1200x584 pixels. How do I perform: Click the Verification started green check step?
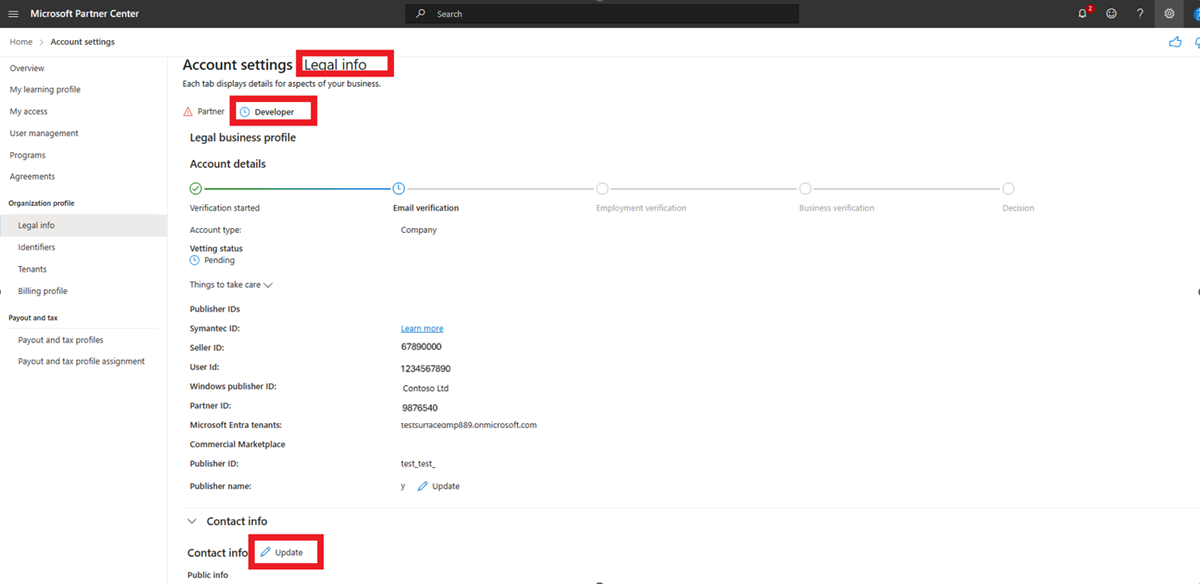pos(196,188)
